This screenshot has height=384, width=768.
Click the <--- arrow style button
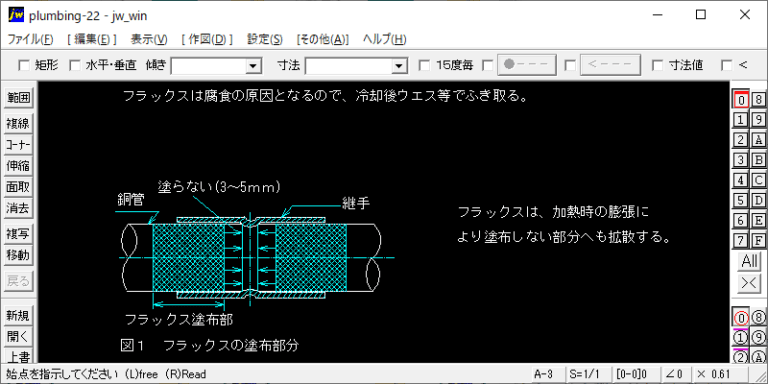point(610,65)
